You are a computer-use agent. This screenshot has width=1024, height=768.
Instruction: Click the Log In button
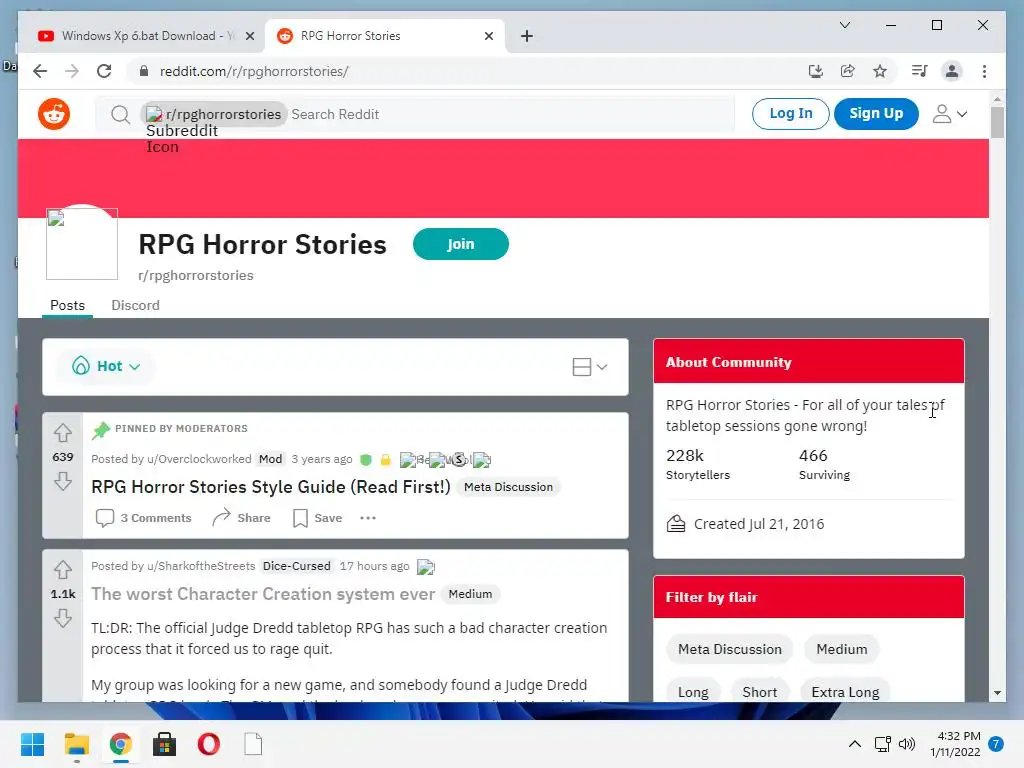790,114
